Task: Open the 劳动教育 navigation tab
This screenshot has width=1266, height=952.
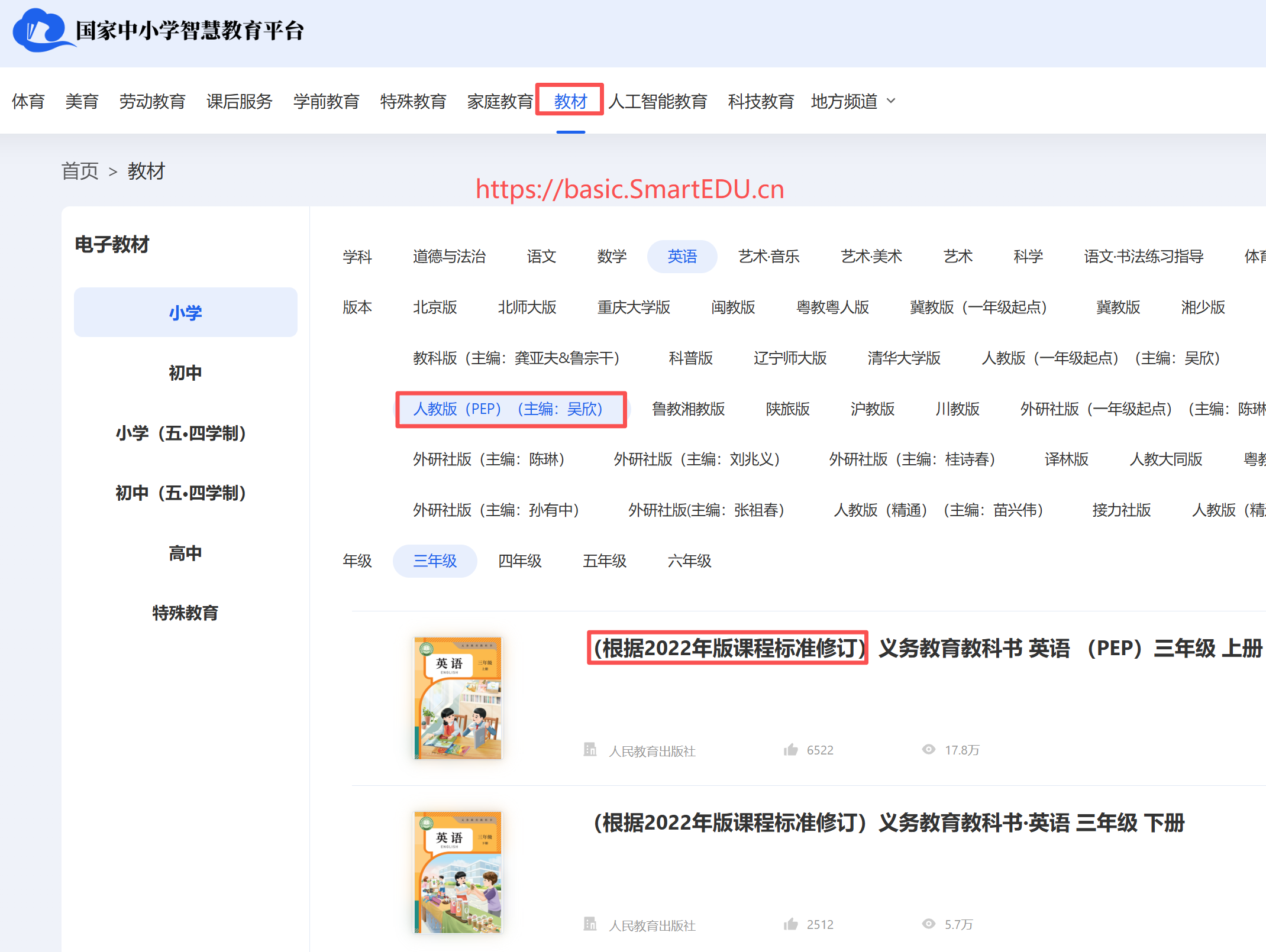Action: point(152,101)
